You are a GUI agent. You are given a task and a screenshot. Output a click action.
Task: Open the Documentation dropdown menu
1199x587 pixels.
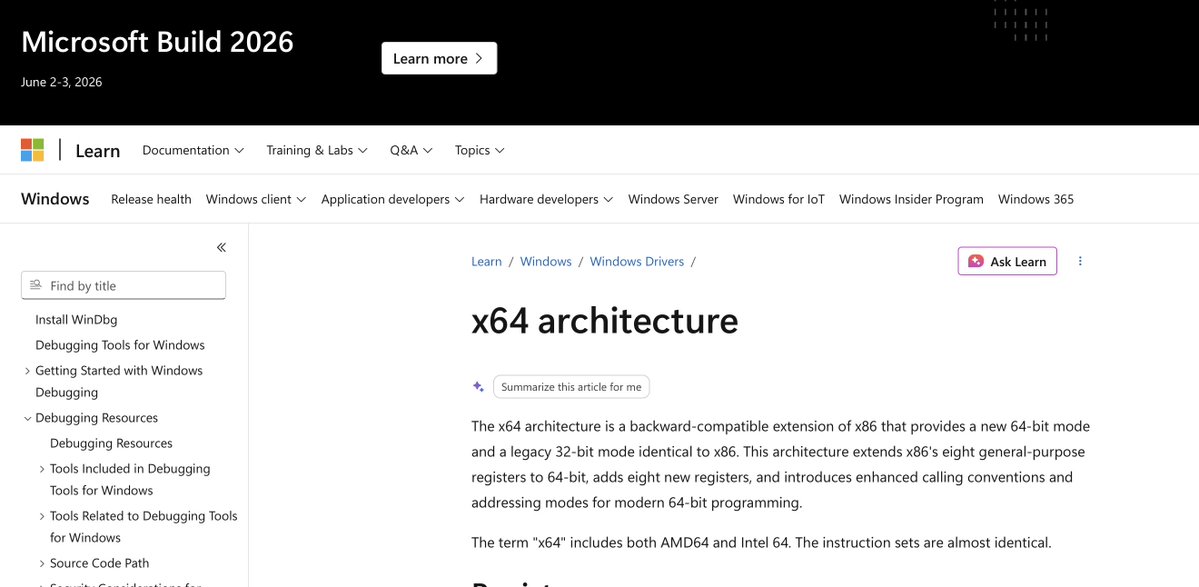[x=193, y=150]
